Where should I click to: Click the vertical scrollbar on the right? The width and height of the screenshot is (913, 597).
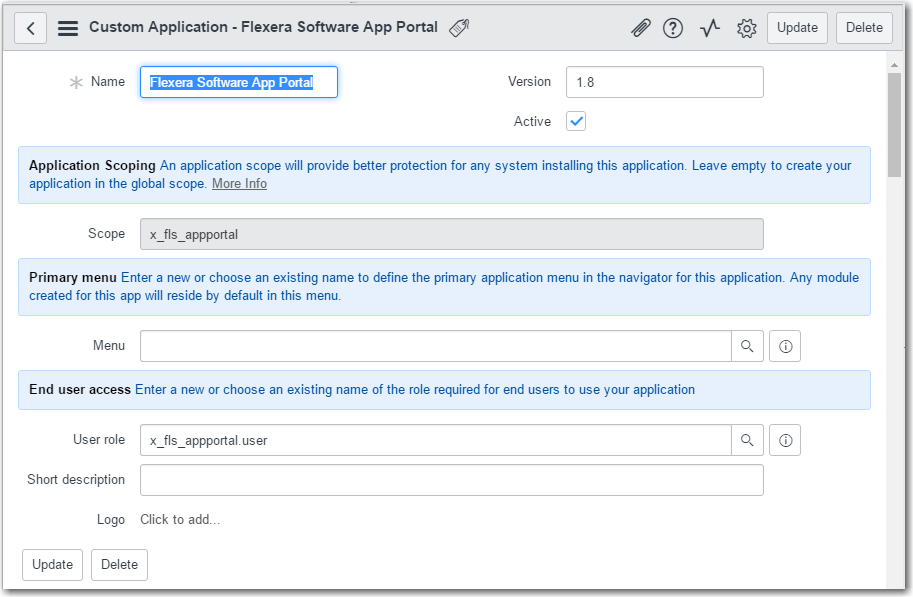[894, 125]
